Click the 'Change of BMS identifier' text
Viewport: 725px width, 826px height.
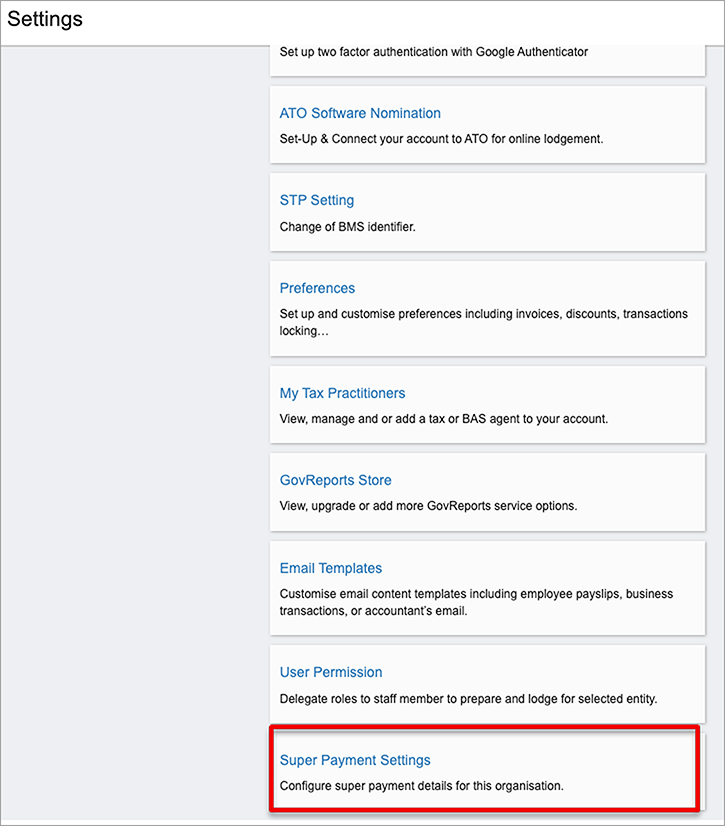(x=347, y=227)
